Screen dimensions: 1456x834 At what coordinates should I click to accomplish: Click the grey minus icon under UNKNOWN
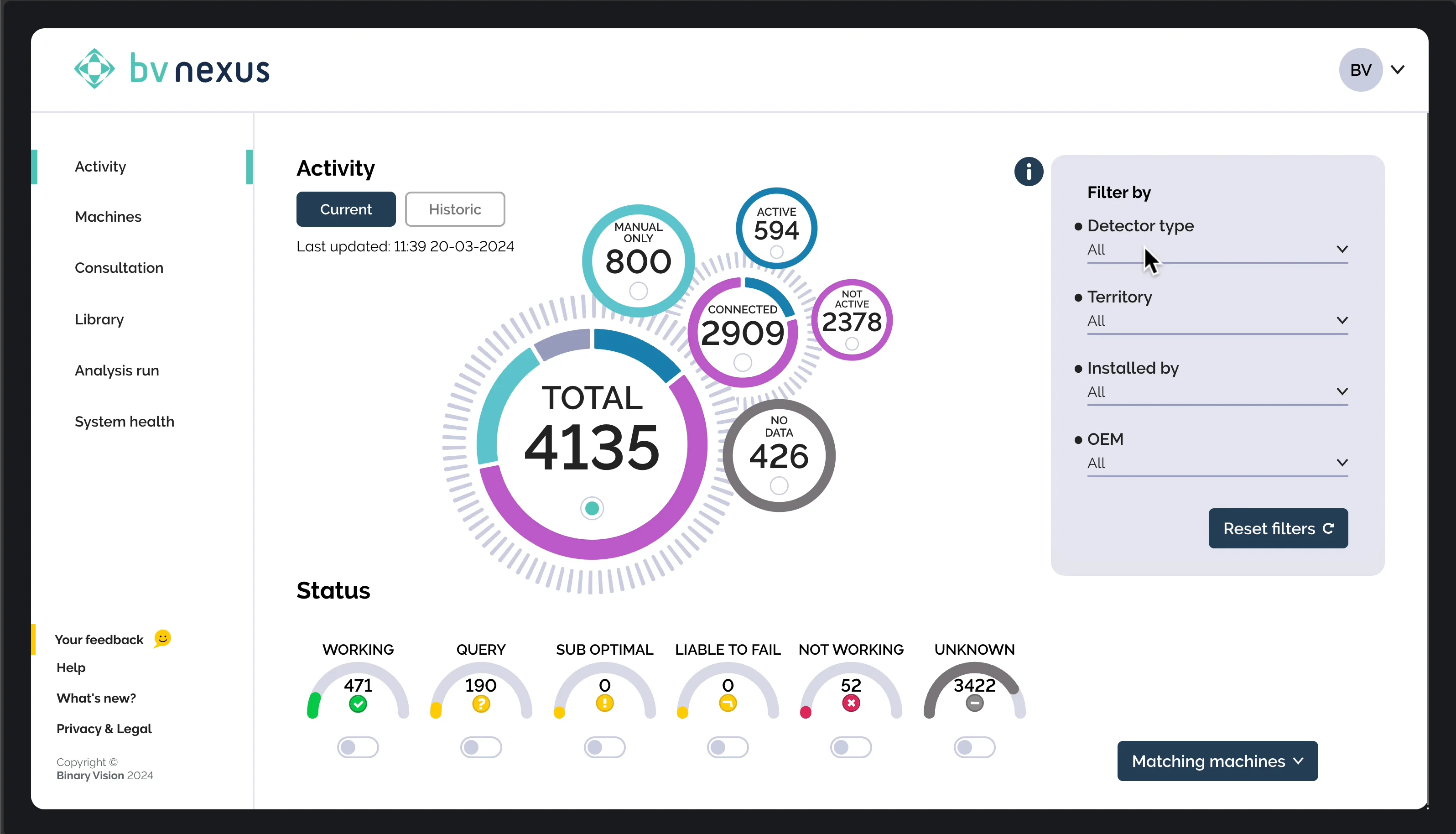point(974,703)
